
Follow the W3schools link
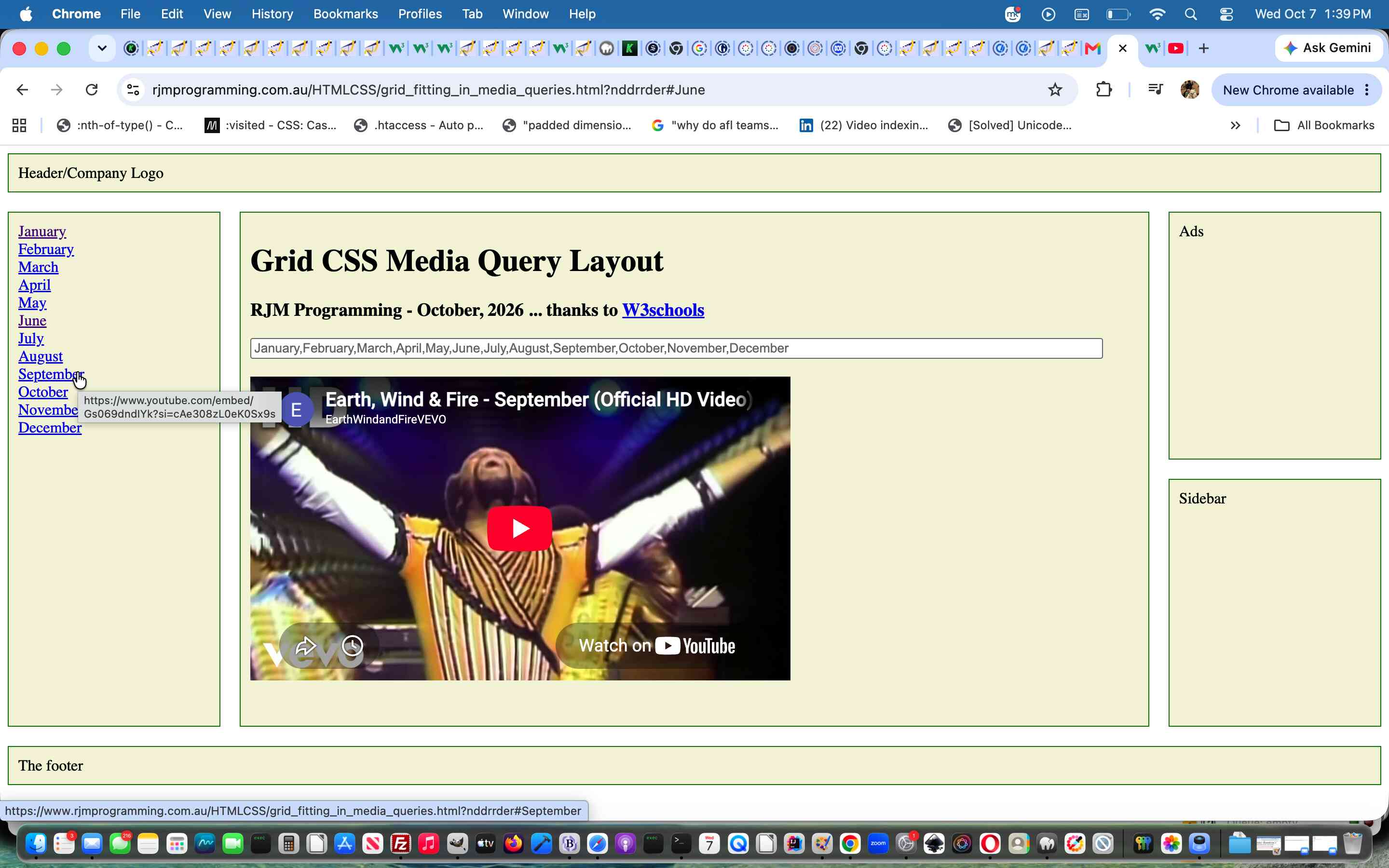click(663, 310)
